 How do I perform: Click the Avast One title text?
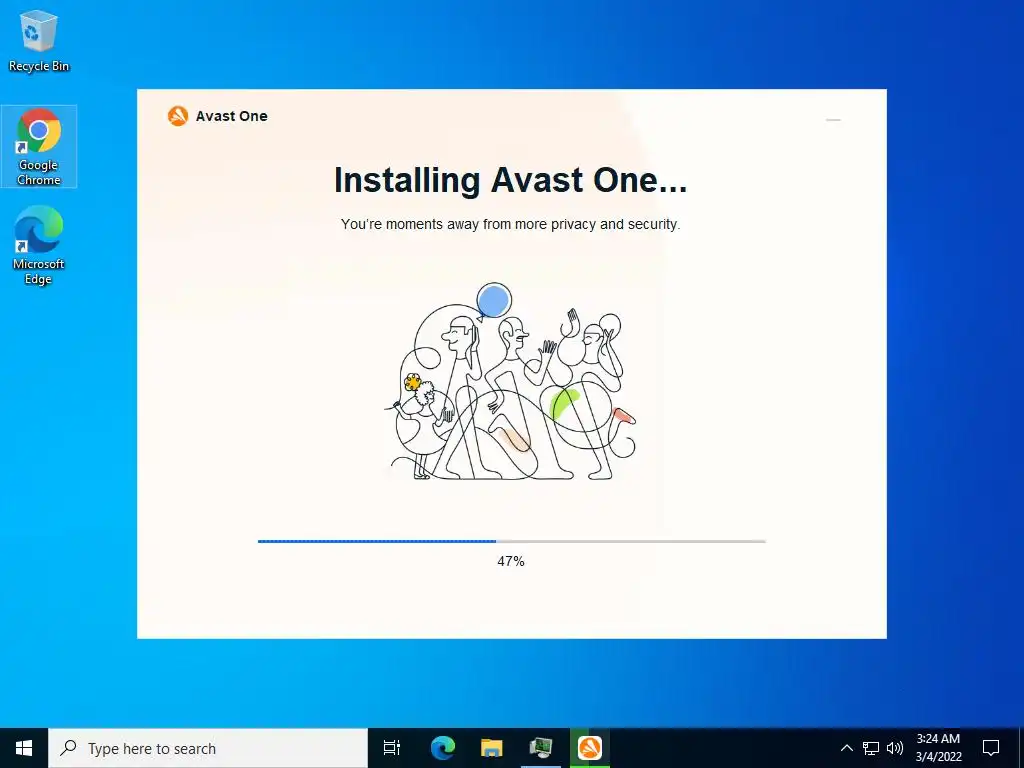point(232,116)
